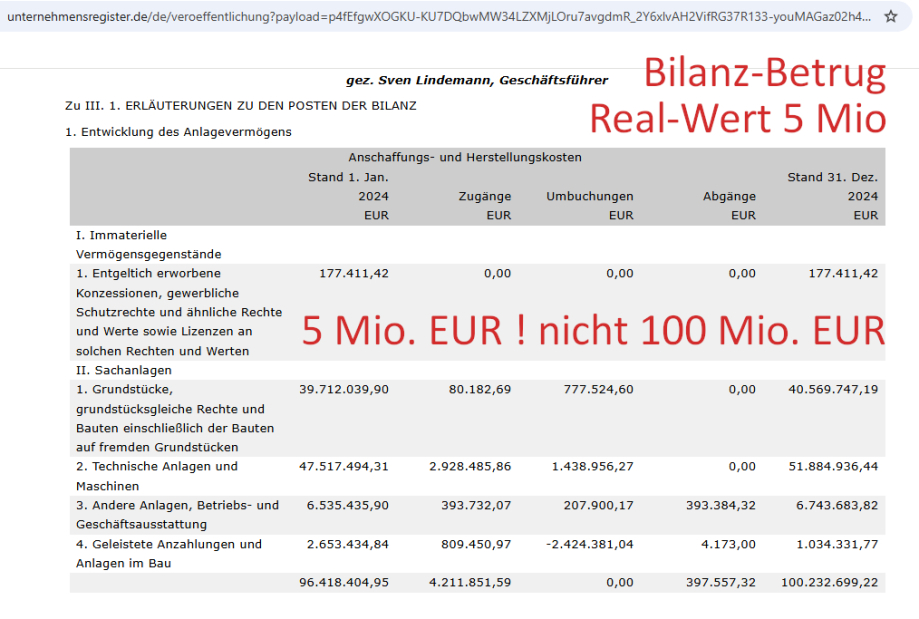The image size is (919, 619).
Task: Select the "Abgänge" column header
Action: tap(729, 196)
